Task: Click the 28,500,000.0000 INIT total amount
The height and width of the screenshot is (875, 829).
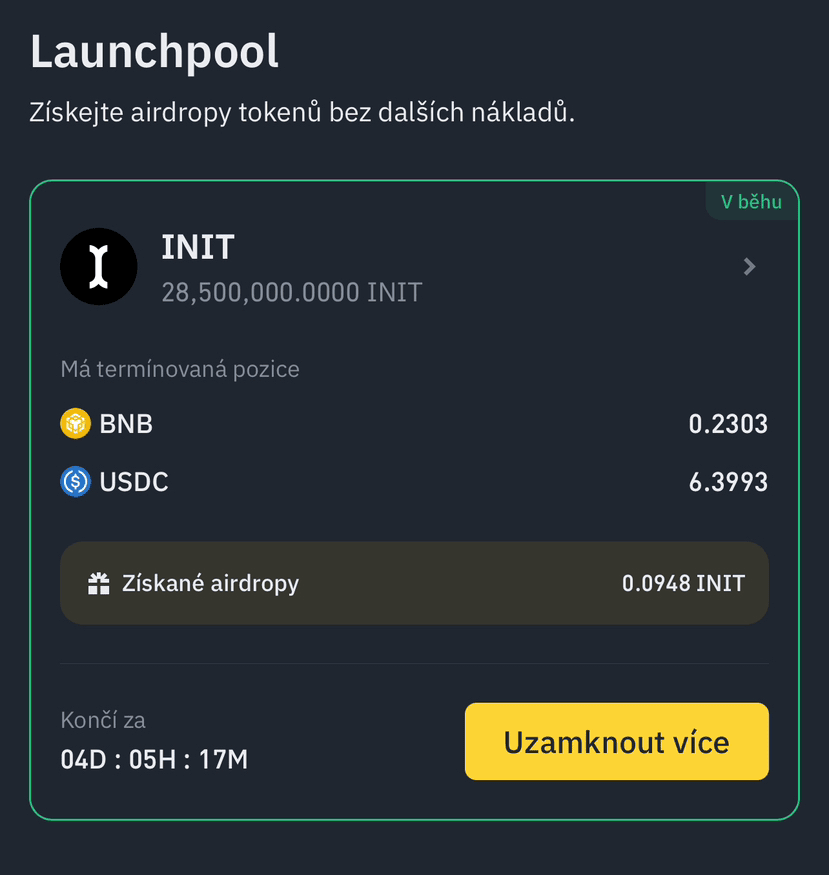Action: click(291, 293)
